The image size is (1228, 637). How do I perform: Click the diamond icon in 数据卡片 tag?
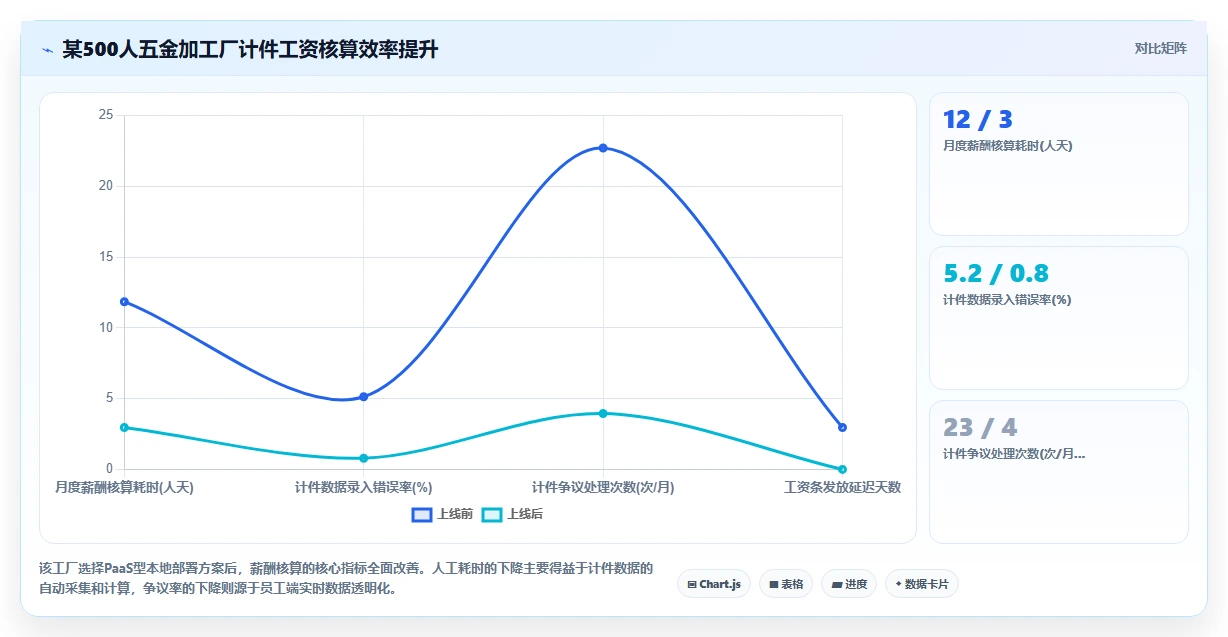pyautogui.click(x=898, y=584)
